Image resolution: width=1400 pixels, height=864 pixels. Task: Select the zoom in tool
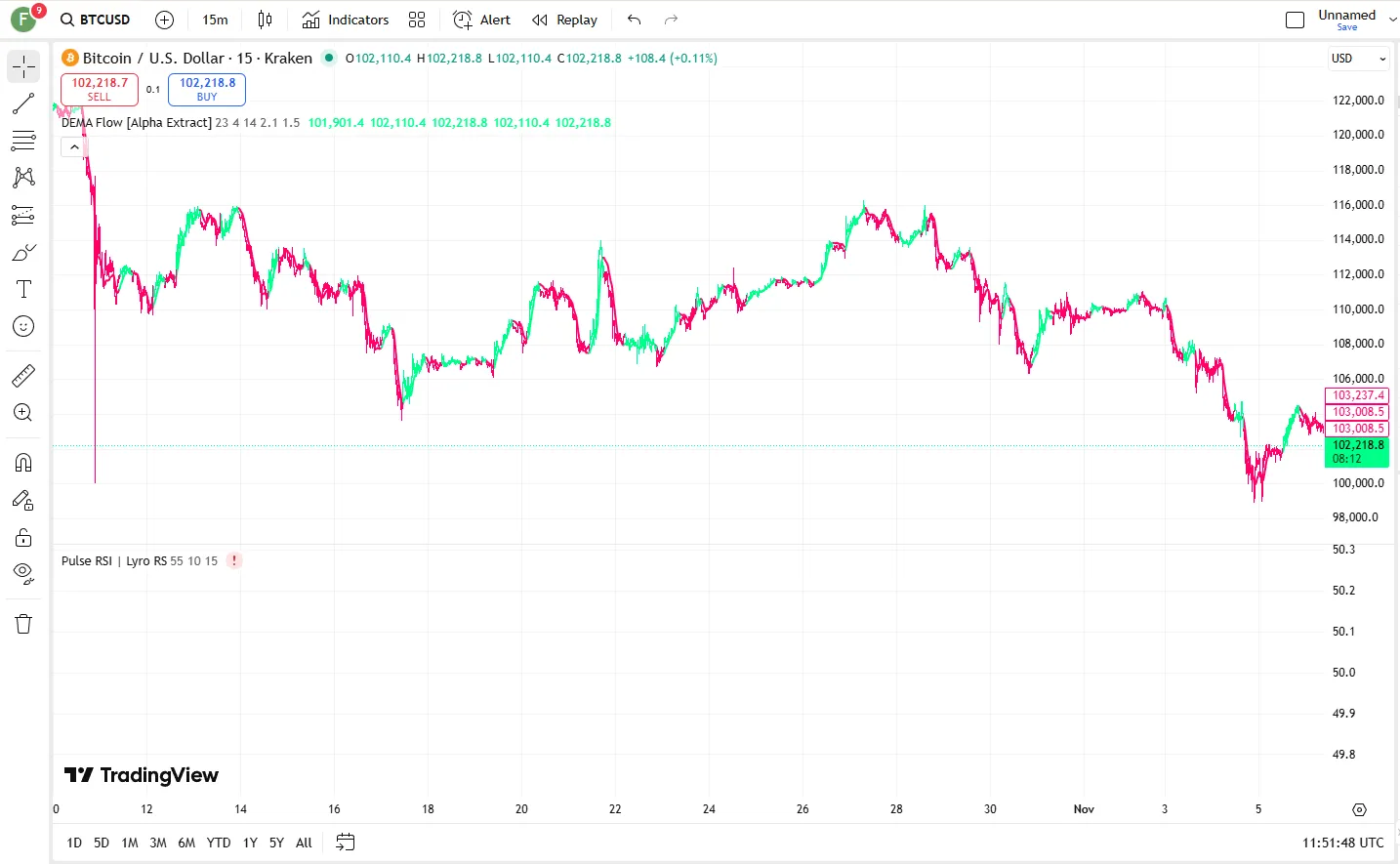[23, 412]
